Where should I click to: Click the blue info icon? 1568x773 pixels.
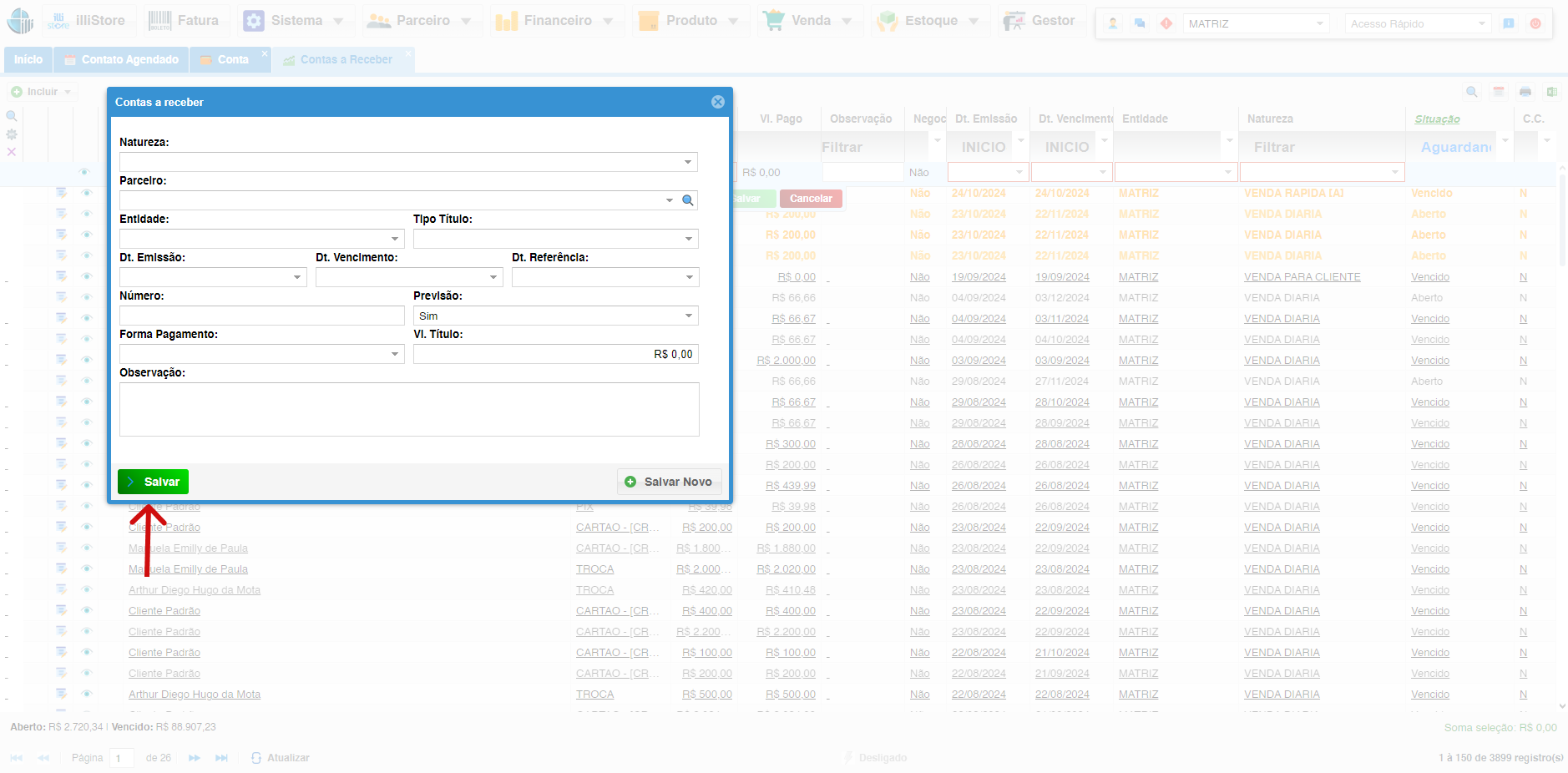coord(1509,23)
